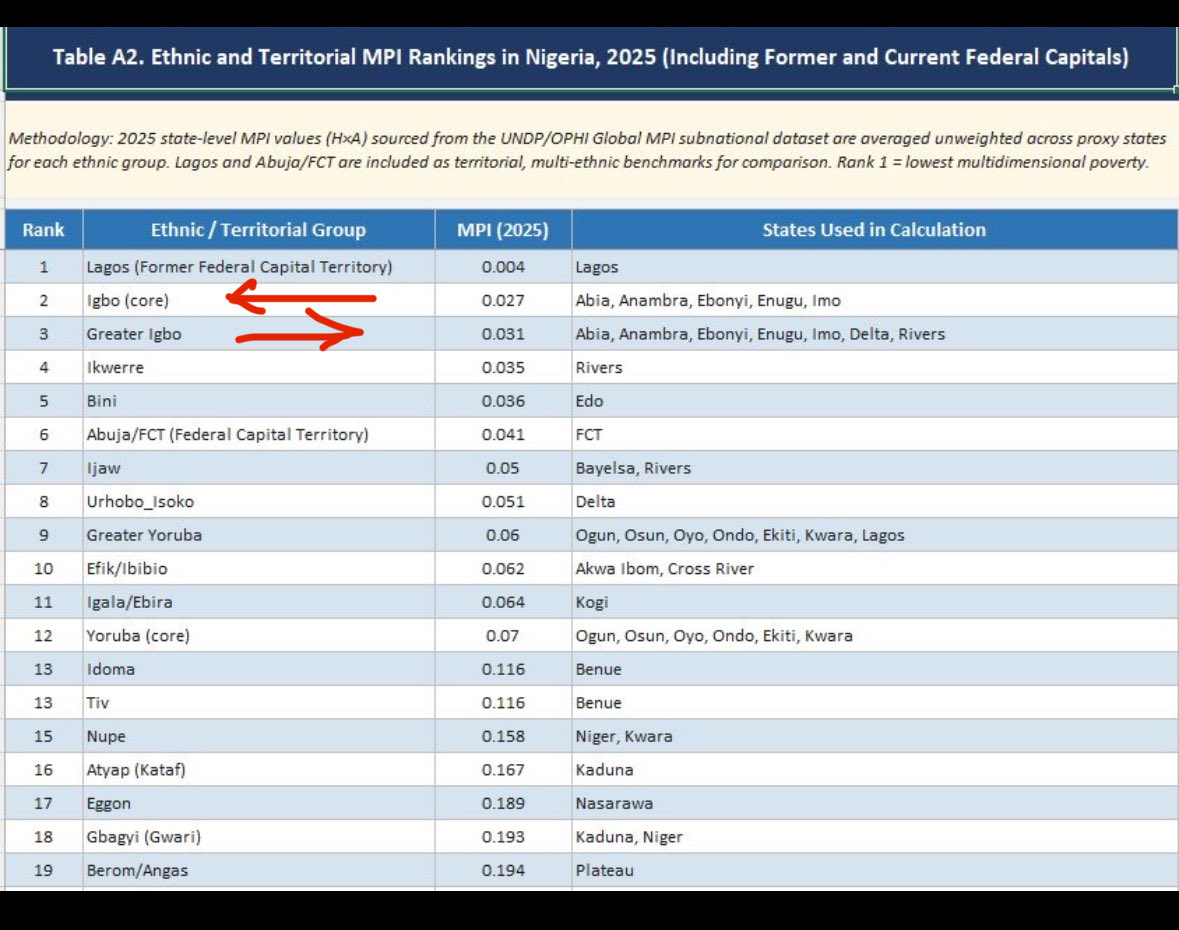
Task: Click the MPI value 0.051
Action: click(x=503, y=501)
